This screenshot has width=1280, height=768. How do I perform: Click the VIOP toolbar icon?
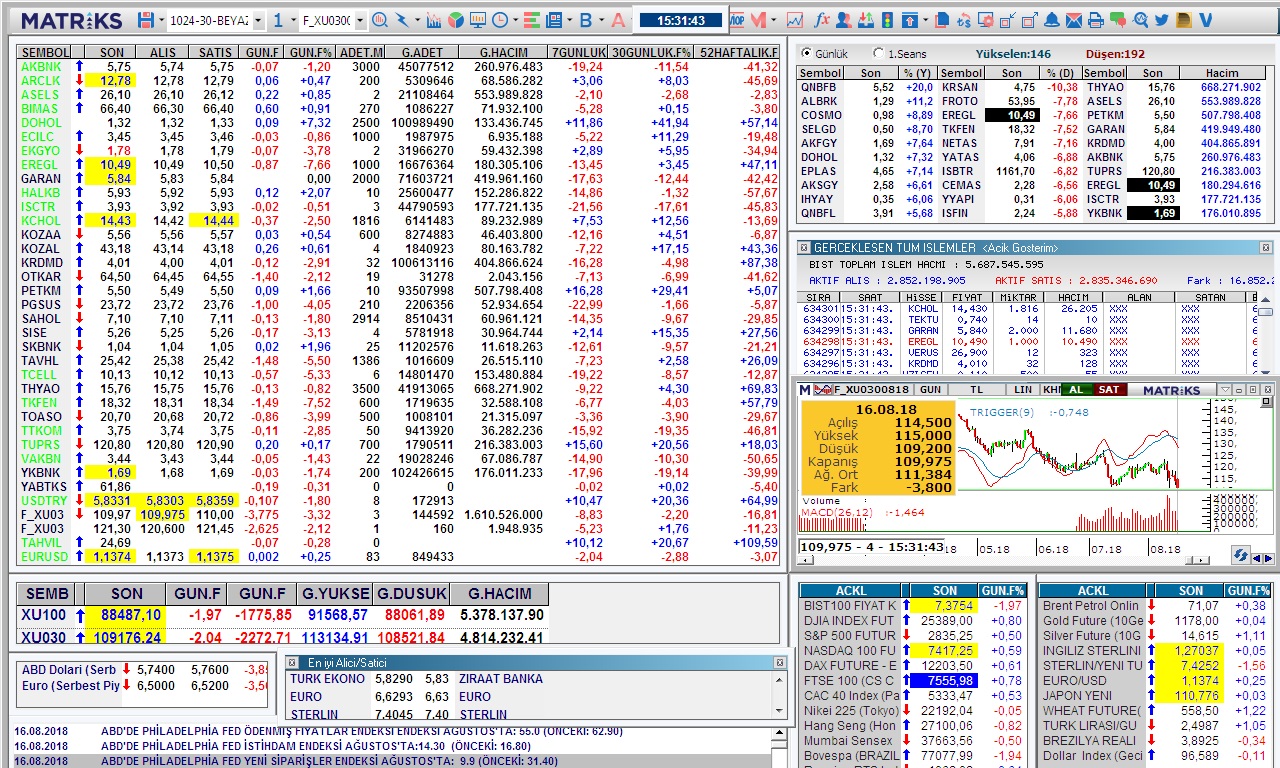(737, 20)
